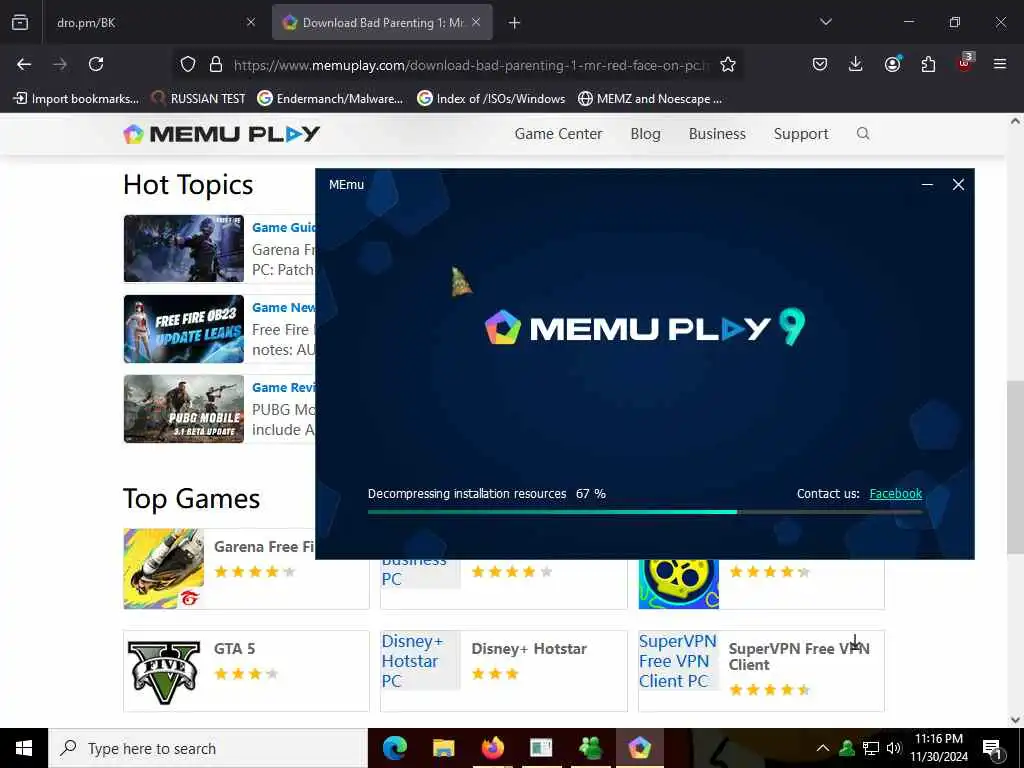Screen dimensions: 1024x768
Task: Close the Download Bad Parenting tab
Action: pos(476,22)
